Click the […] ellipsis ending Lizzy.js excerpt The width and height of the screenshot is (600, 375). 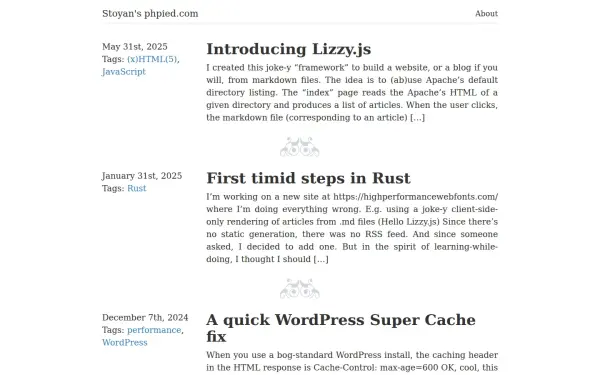(x=417, y=117)
